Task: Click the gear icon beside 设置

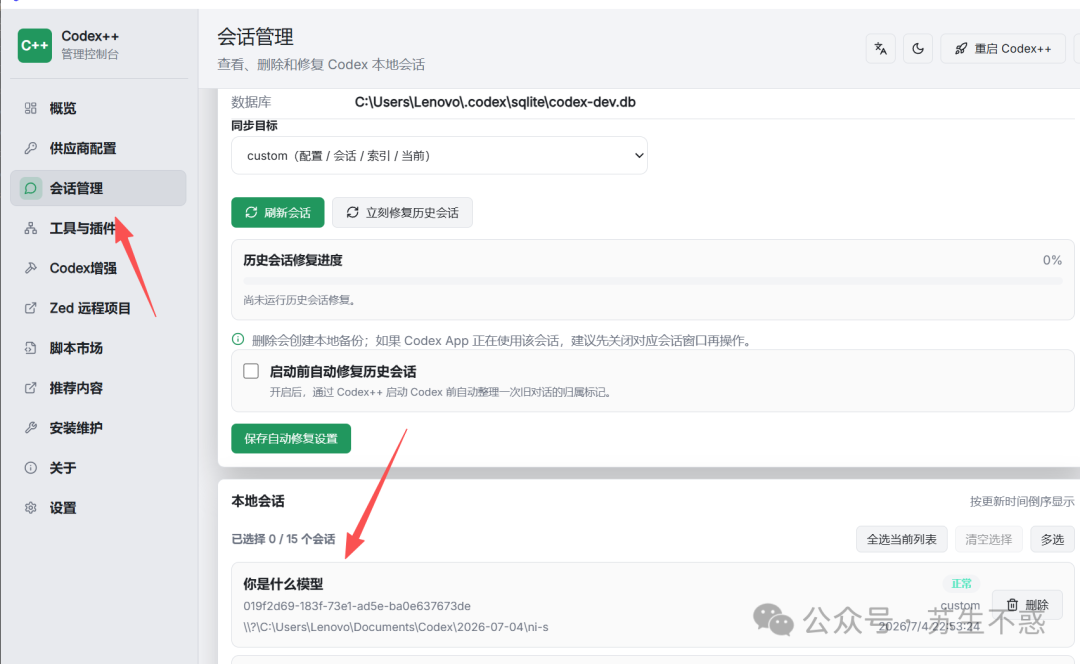Action: [x=30, y=508]
